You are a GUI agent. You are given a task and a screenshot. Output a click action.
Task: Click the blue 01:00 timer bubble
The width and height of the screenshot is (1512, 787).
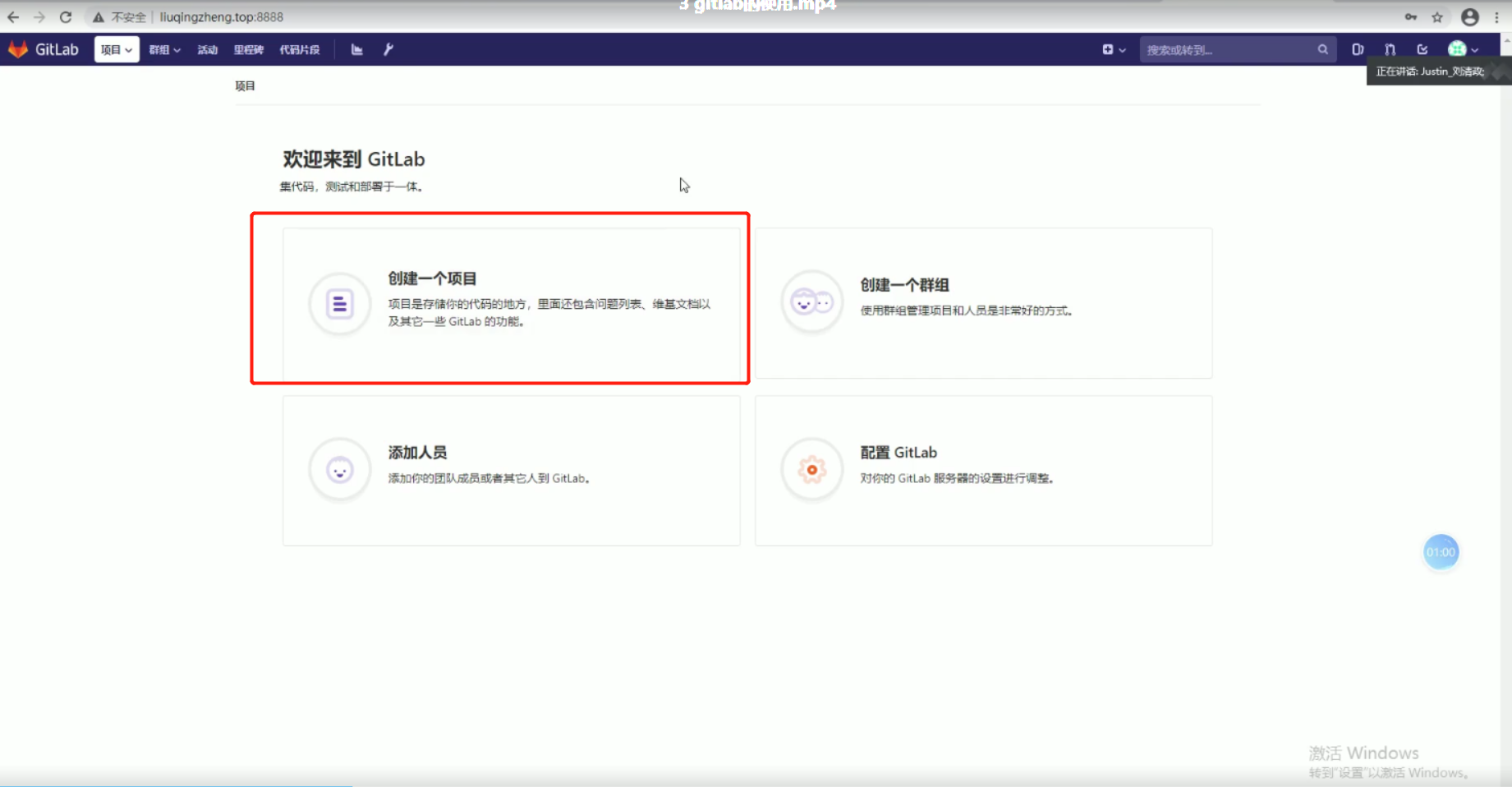click(1441, 552)
